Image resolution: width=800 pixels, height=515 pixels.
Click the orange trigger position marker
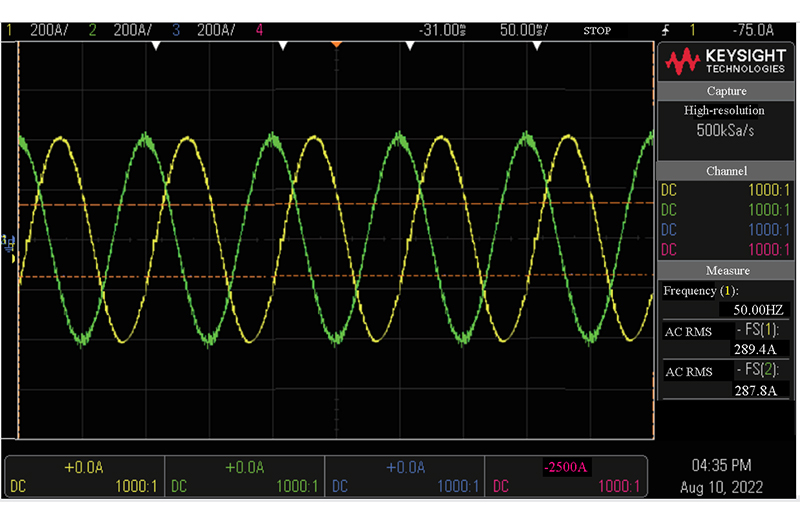coord(336,45)
